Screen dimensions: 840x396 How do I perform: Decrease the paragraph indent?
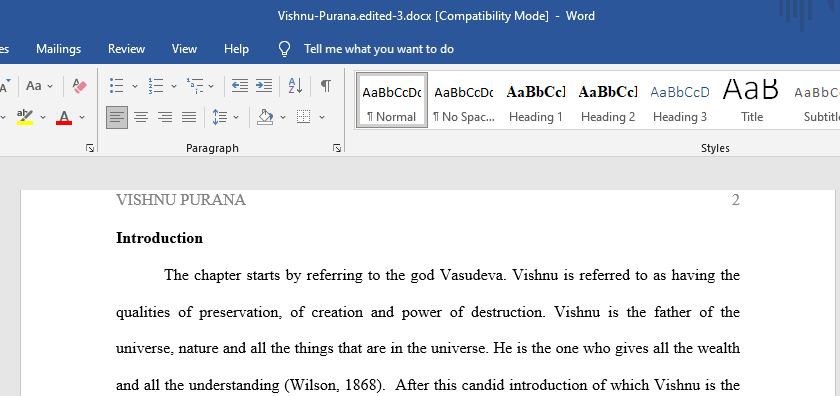point(239,86)
